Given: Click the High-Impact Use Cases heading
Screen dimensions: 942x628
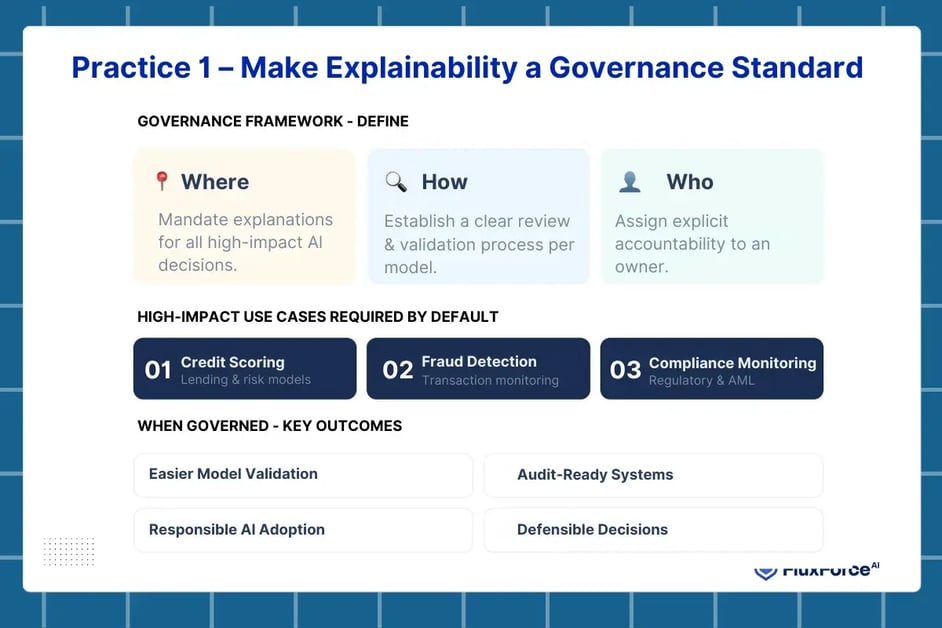Looking at the screenshot, I should pyautogui.click(x=318, y=317).
